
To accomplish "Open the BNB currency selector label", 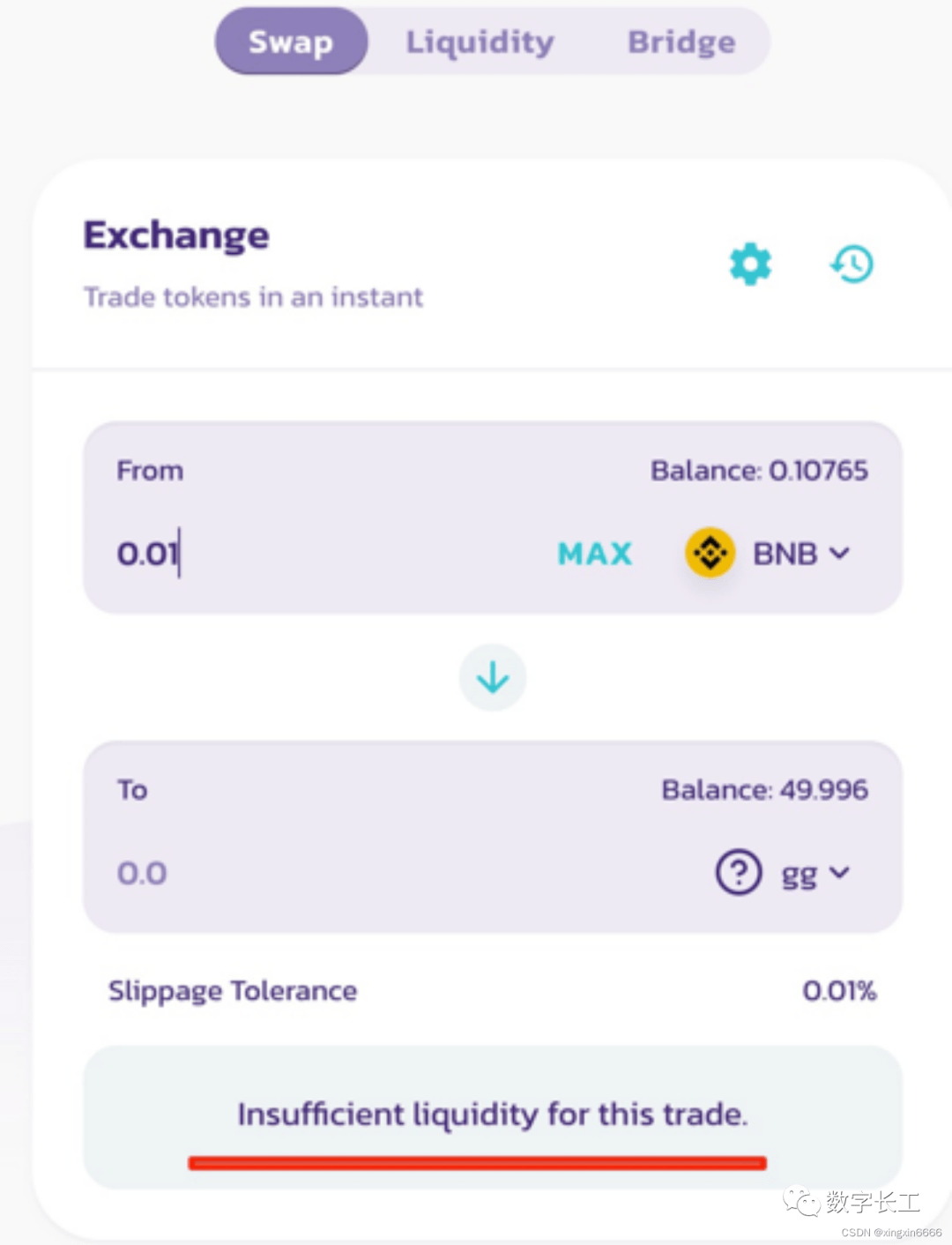I will (785, 554).
